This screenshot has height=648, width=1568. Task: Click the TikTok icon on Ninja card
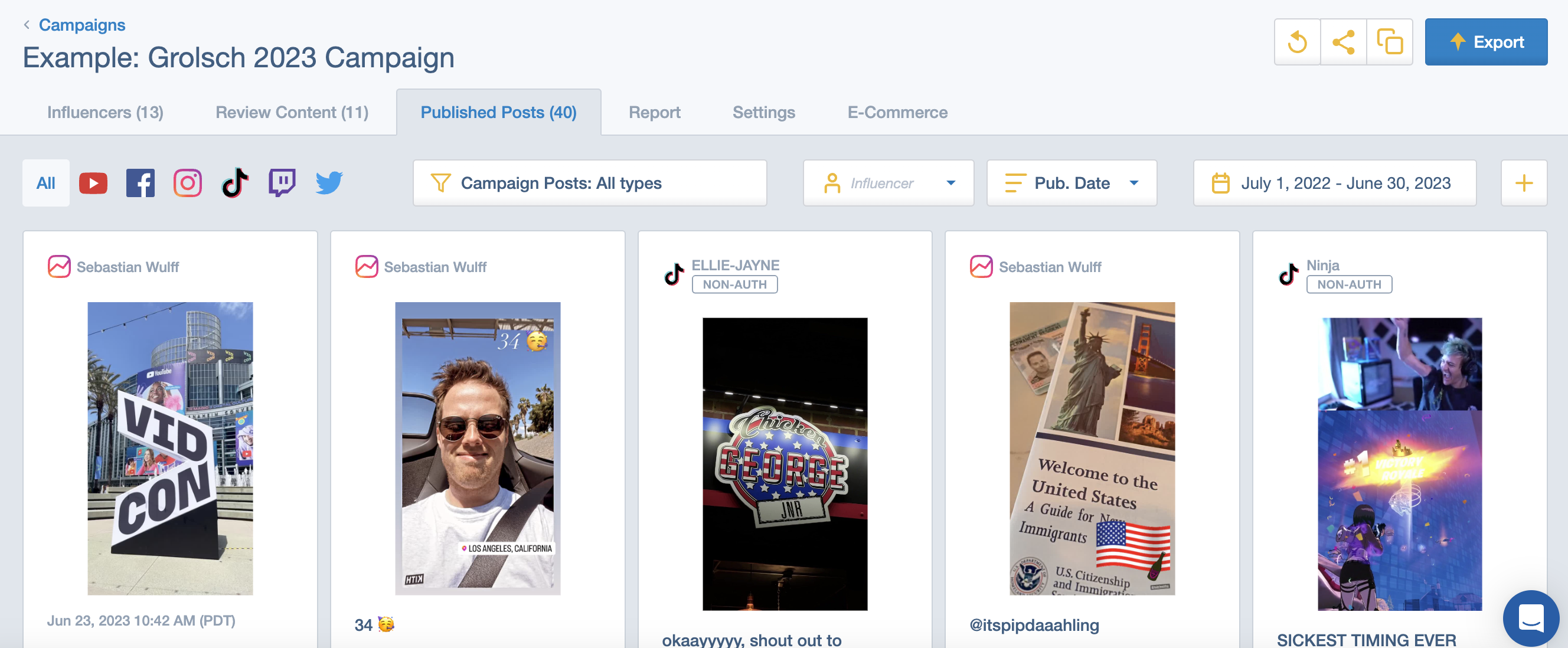pyautogui.click(x=1289, y=274)
